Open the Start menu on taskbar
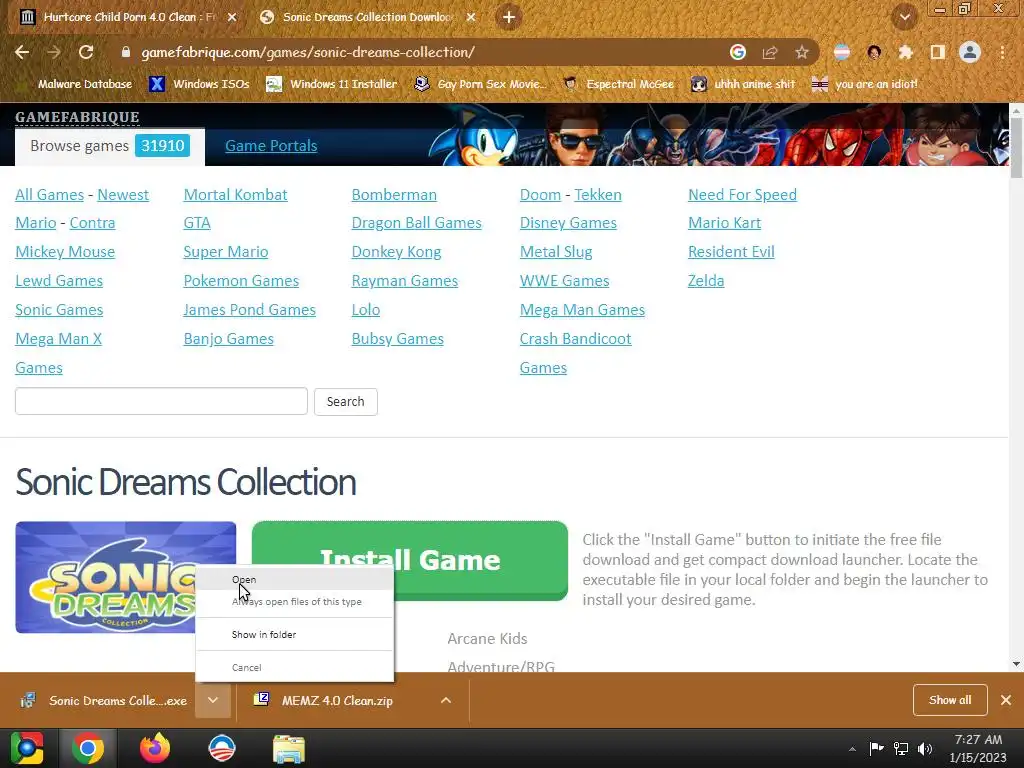This screenshot has height=768, width=1024. [27, 748]
